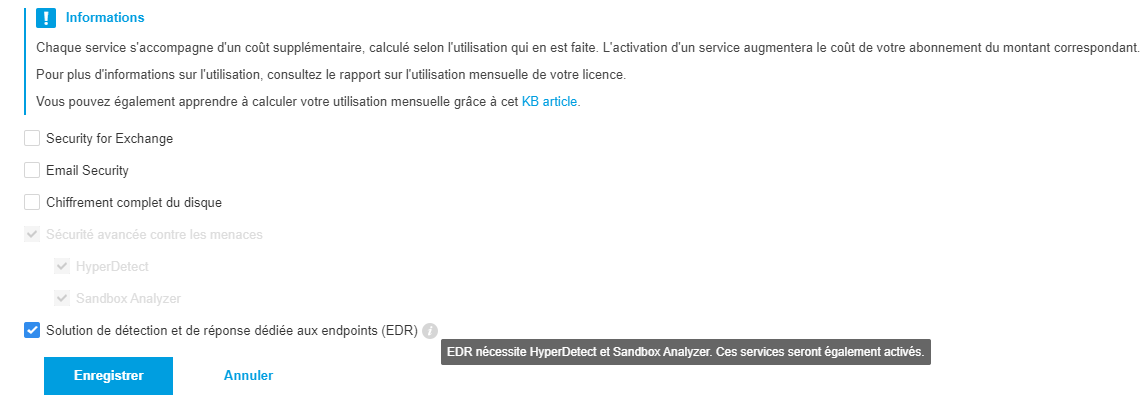Uncheck the EDR solution checkbox

click(32, 331)
